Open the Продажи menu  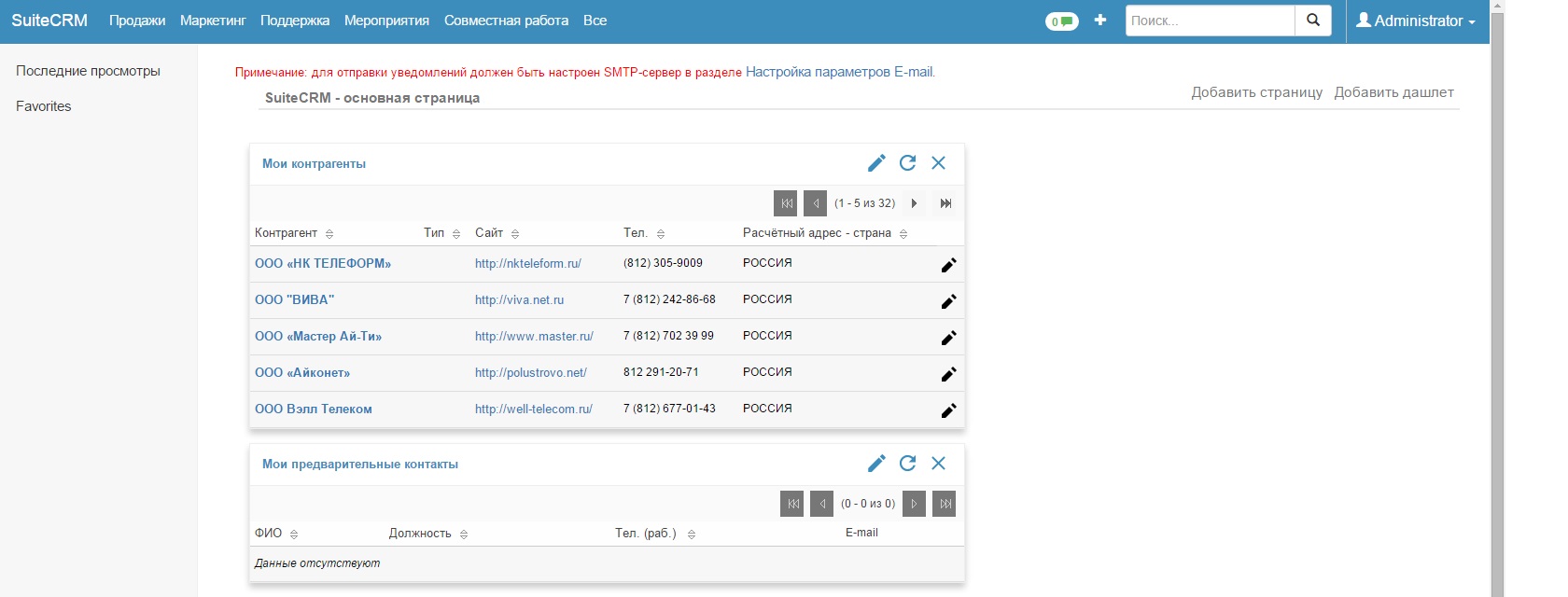click(137, 21)
